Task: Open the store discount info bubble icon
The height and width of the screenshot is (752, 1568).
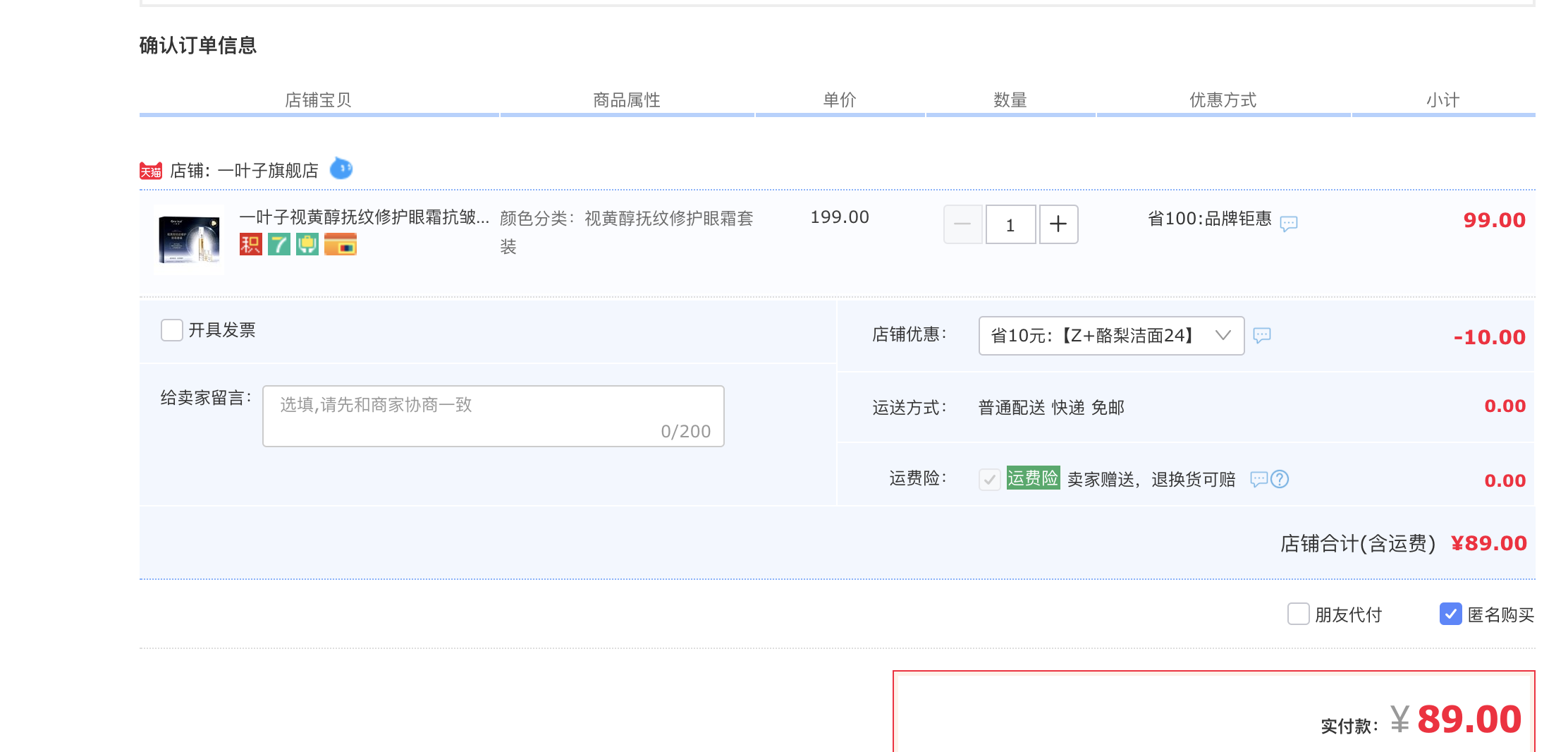Action: [1262, 335]
